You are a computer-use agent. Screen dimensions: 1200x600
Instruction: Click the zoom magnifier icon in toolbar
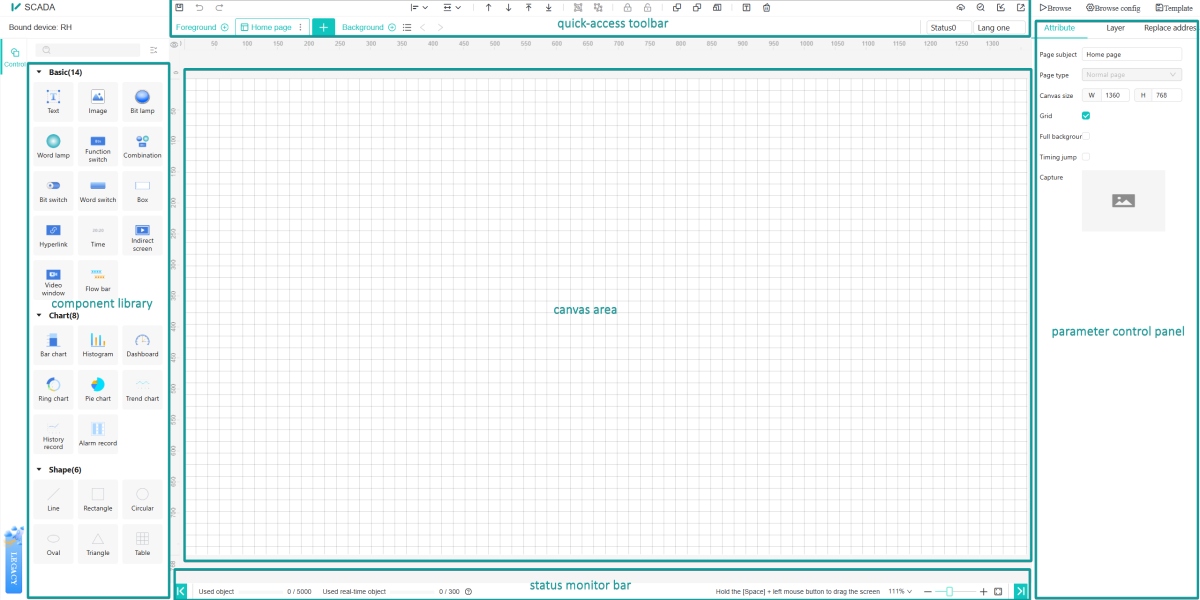981,7
